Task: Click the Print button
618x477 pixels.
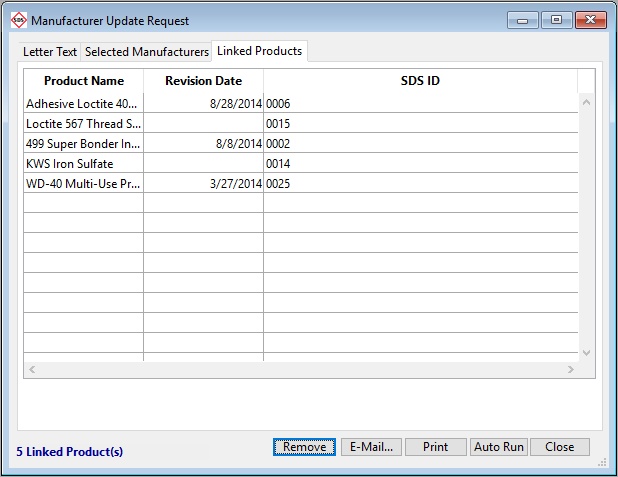Action: tap(435, 447)
